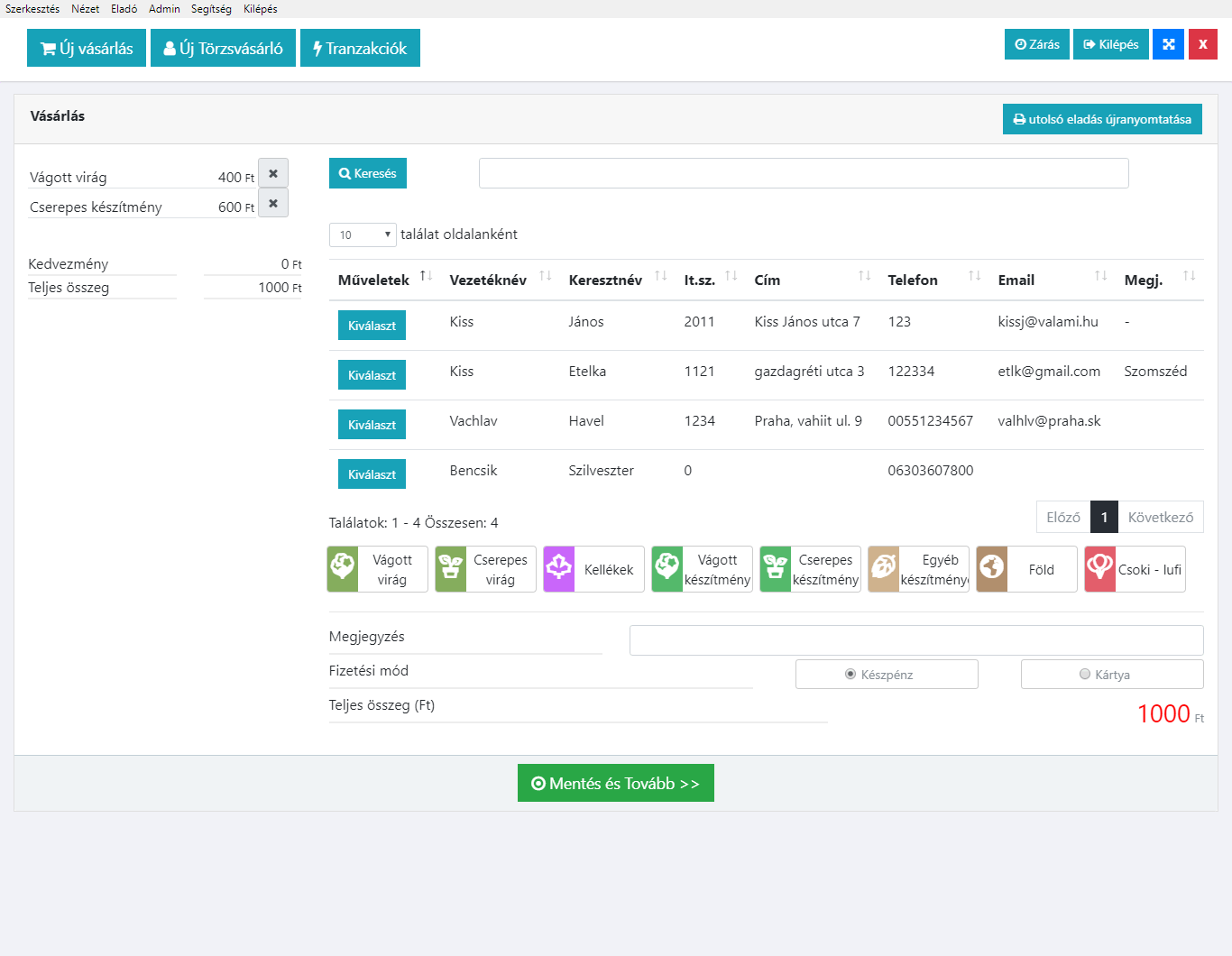The width and height of the screenshot is (1232, 956).
Task: Open the results-per-page dropdown
Action: click(363, 234)
